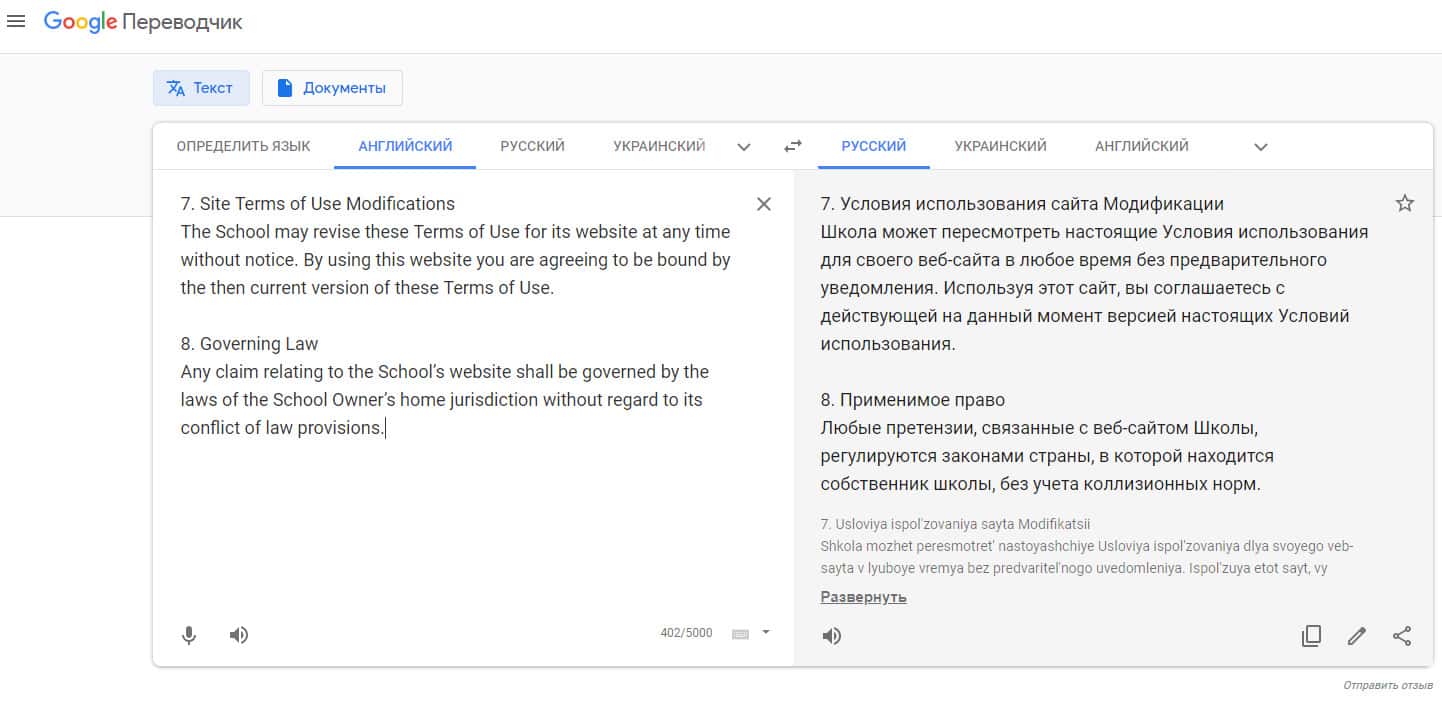Open the virtual keyboard options dropdown
Viewport: 1442px width, 709px height.
click(766, 632)
